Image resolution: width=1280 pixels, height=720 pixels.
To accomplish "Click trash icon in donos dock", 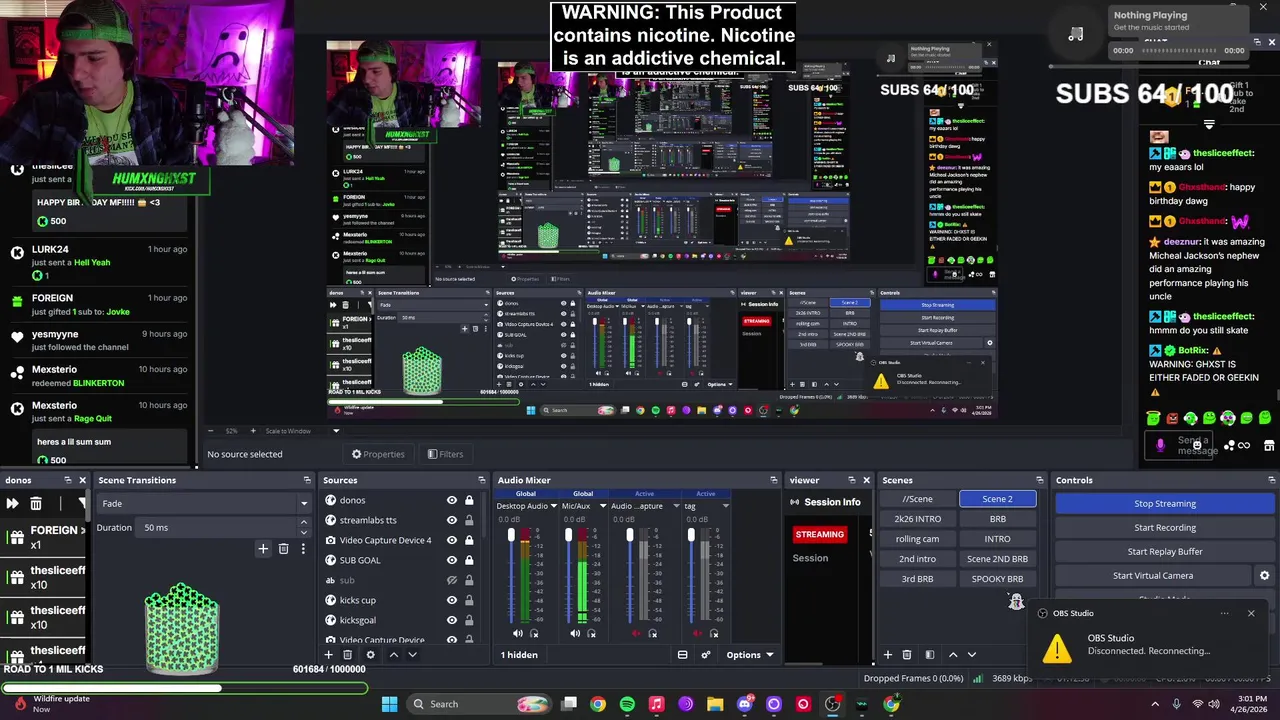I will click(36, 504).
